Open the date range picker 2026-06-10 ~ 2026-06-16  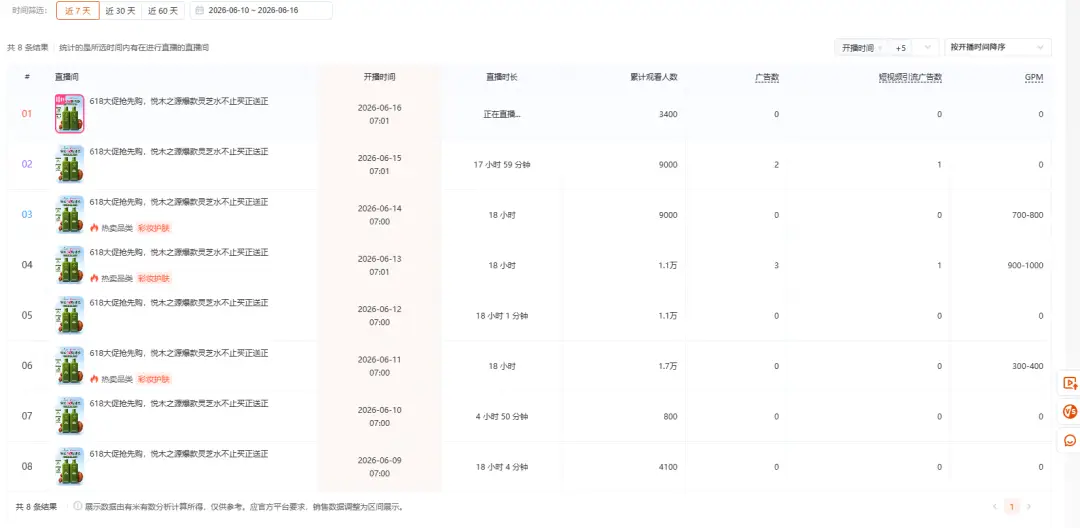pyautogui.click(x=261, y=10)
